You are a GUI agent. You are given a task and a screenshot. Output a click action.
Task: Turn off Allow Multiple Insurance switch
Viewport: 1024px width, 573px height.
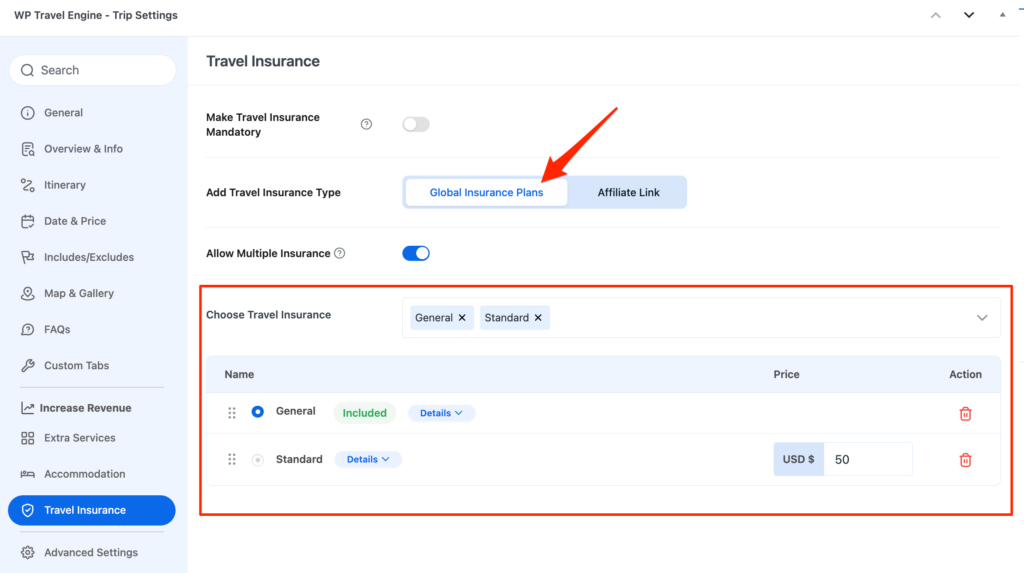coord(415,253)
